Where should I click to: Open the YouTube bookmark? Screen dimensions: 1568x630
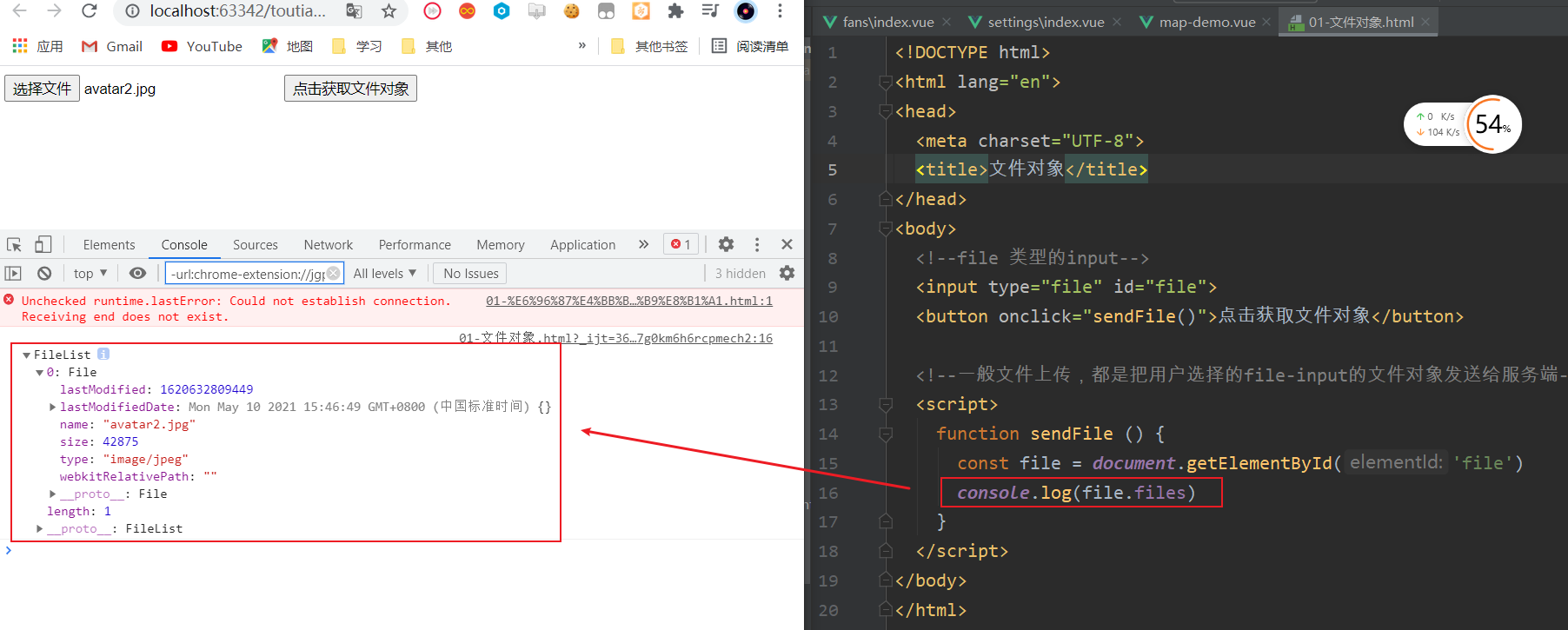tap(202, 46)
